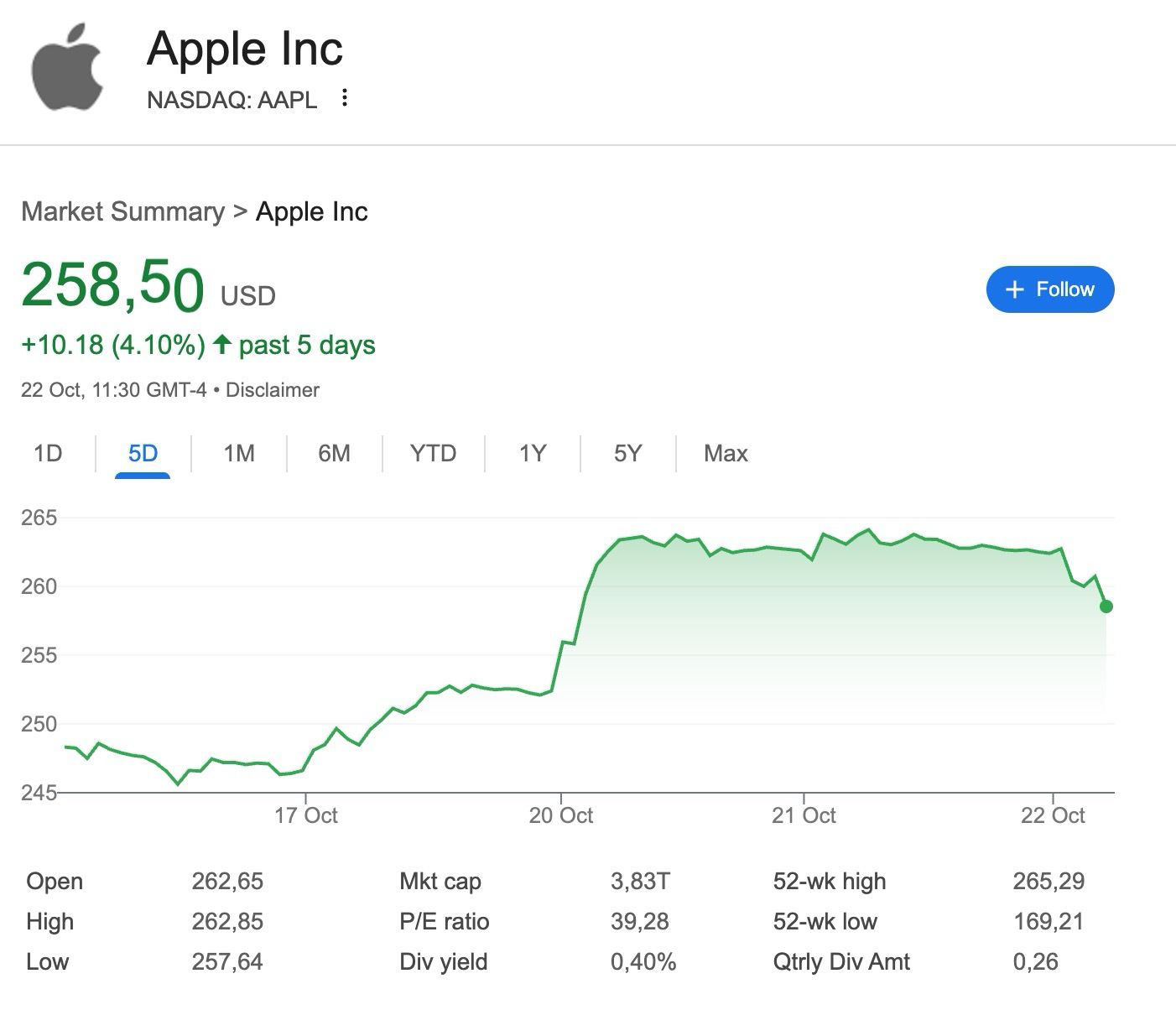The height and width of the screenshot is (1010, 1176).
Task: Select the Max time range tab
Action: [726, 454]
